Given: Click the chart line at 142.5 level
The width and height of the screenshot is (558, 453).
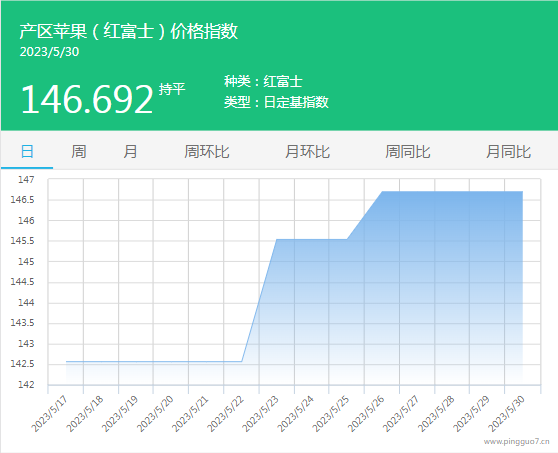Looking at the screenshot, I should (x=154, y=362).
